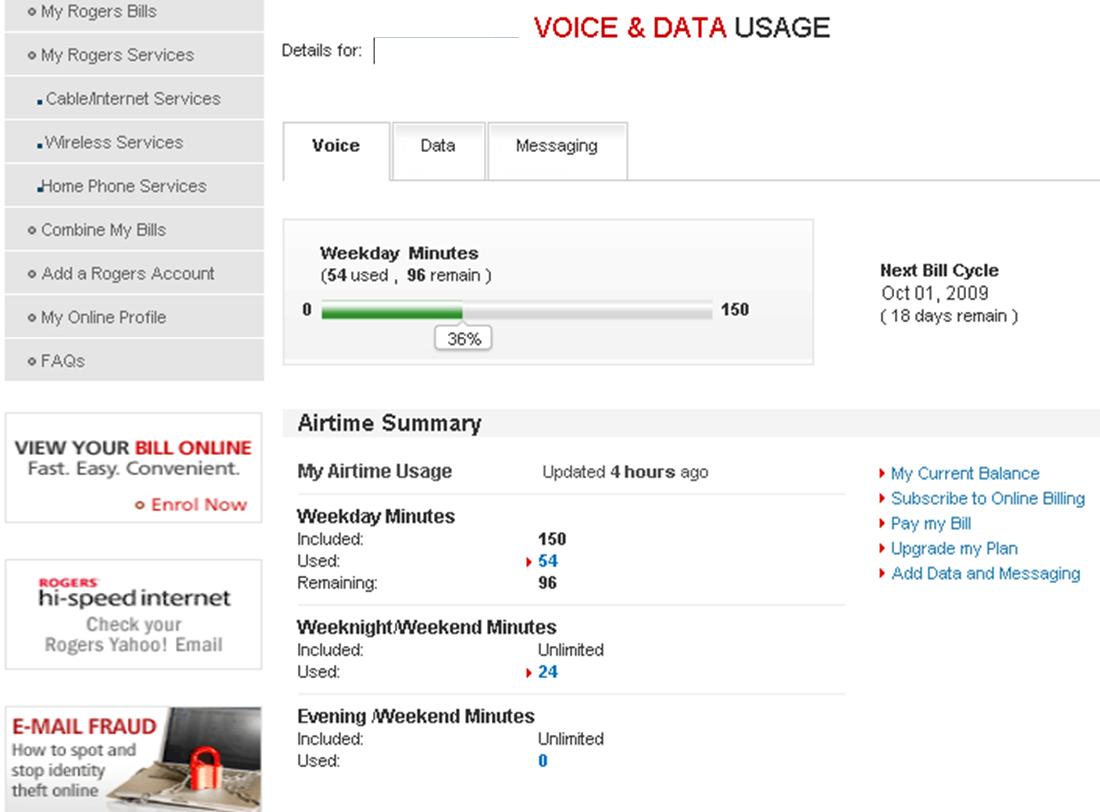This screenshot has height=812, width=1100.
Task: Switch to the Messaging tab
Action: tap(557, 150)
